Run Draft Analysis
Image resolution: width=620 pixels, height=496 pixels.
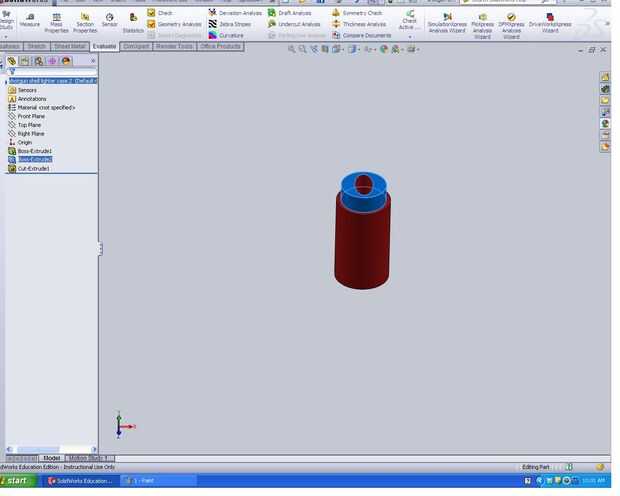tap(289, 13)
